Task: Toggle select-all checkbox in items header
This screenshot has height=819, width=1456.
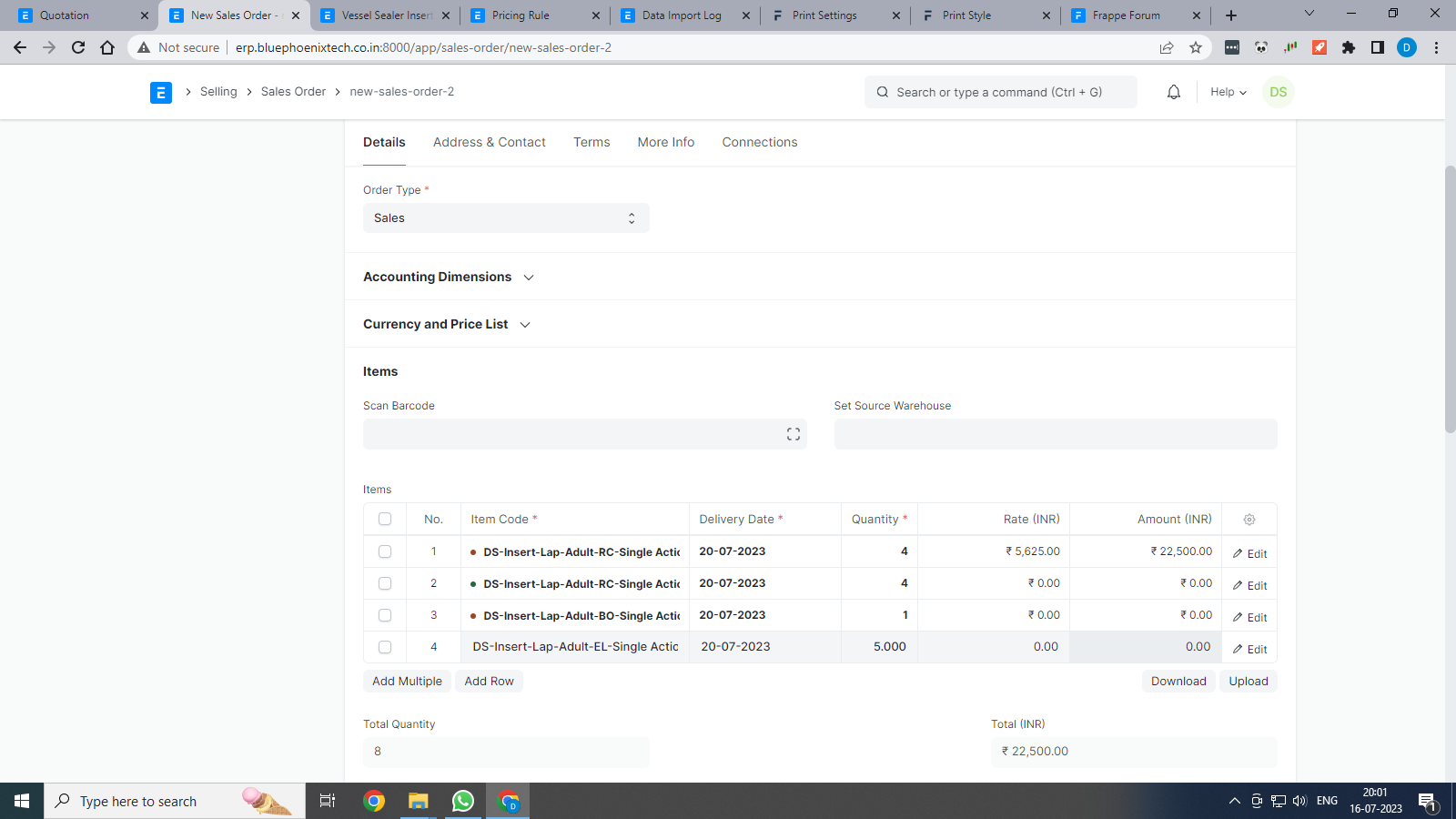Action: click(385, 519)
